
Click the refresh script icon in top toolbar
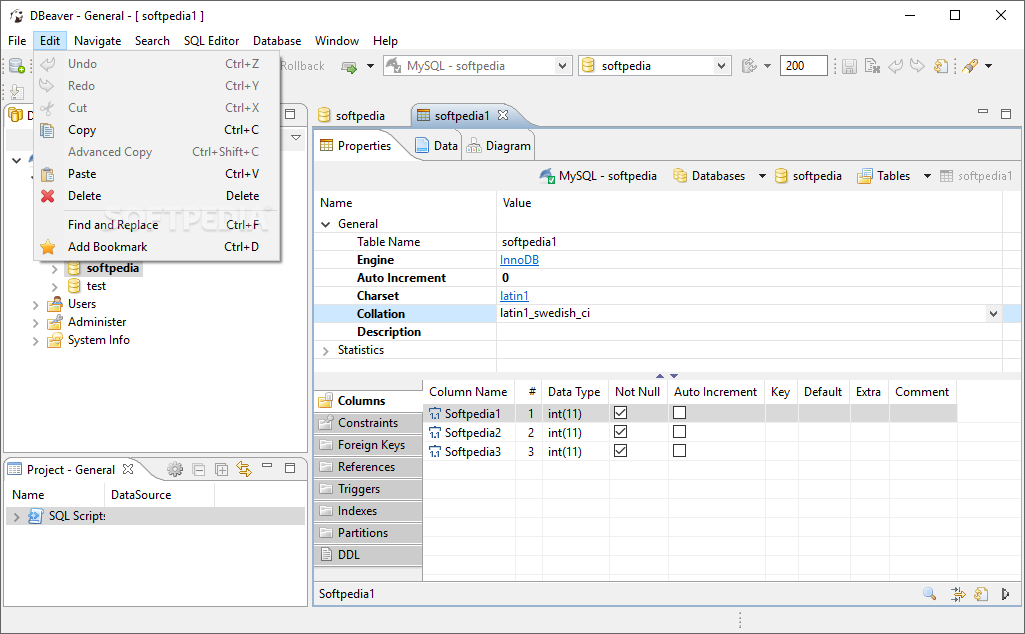click(x=941, y=66)
